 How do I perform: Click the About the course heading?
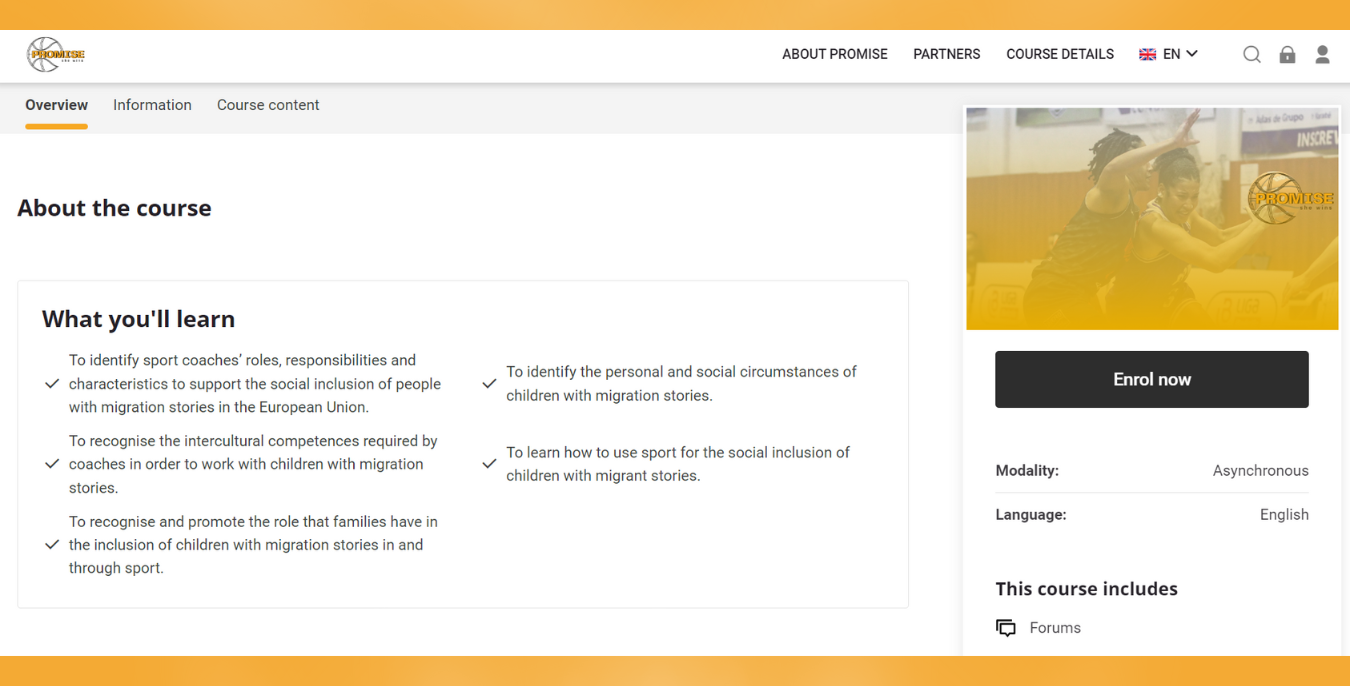114,208
